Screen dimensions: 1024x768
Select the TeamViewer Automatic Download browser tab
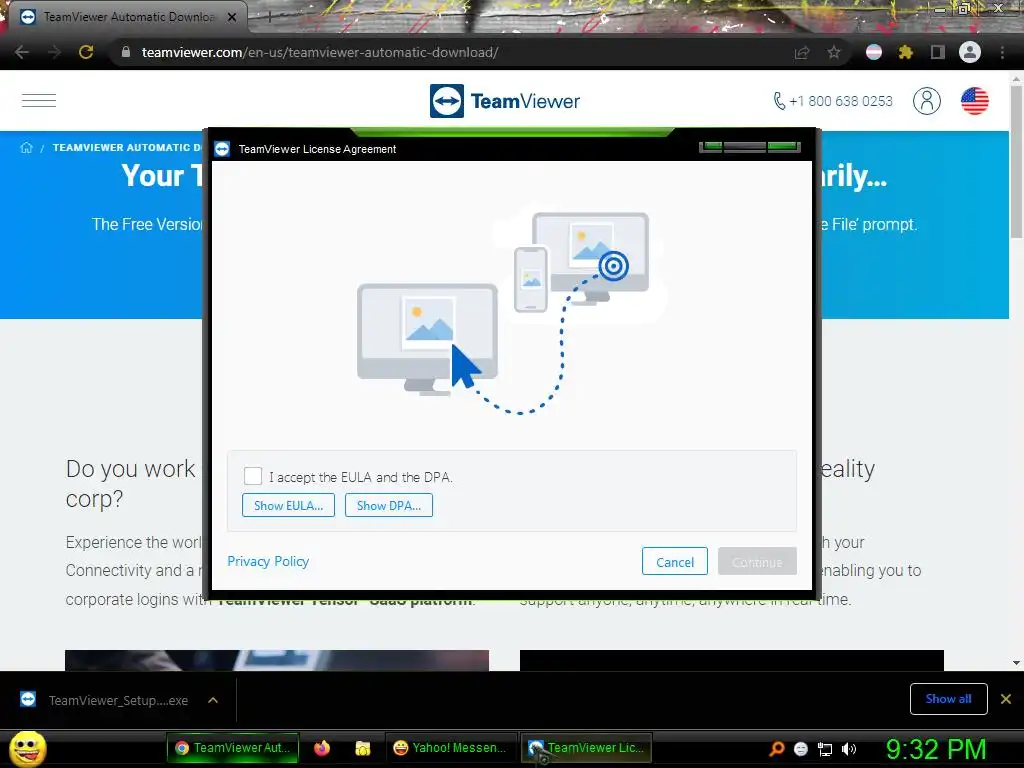coord(127,17)
